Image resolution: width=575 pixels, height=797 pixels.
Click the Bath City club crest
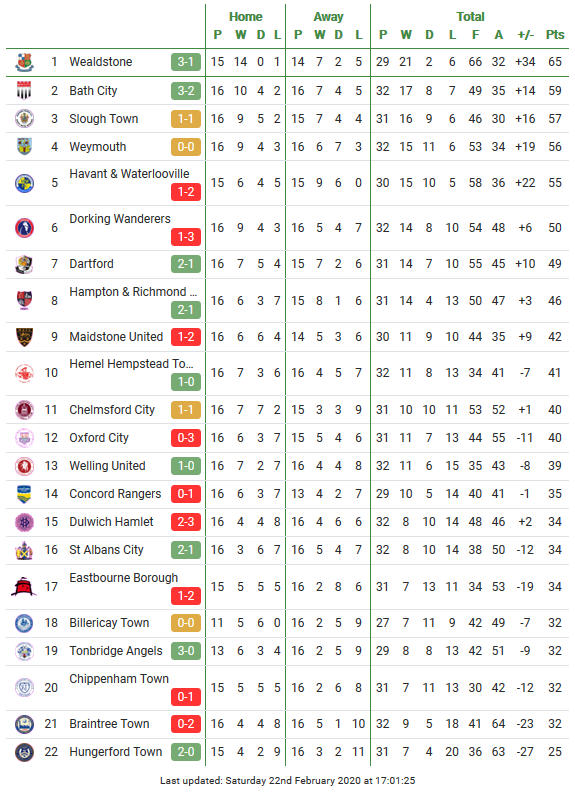pos(24,91)
